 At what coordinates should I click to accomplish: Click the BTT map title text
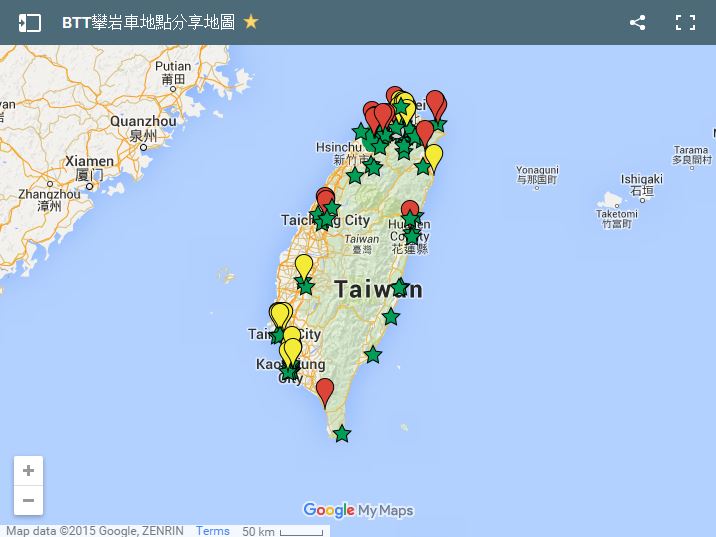click(x=148, y=22)
